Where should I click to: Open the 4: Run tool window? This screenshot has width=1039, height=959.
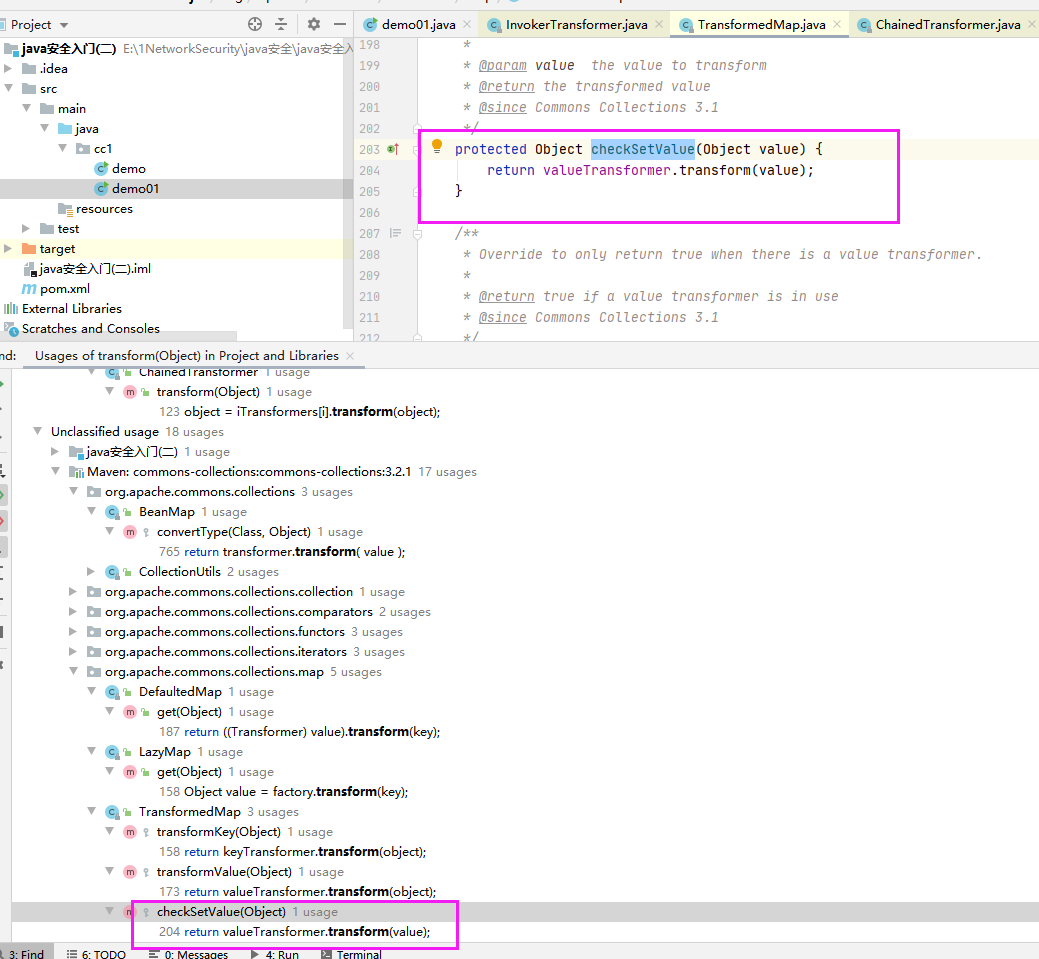(x=277, y=953)
